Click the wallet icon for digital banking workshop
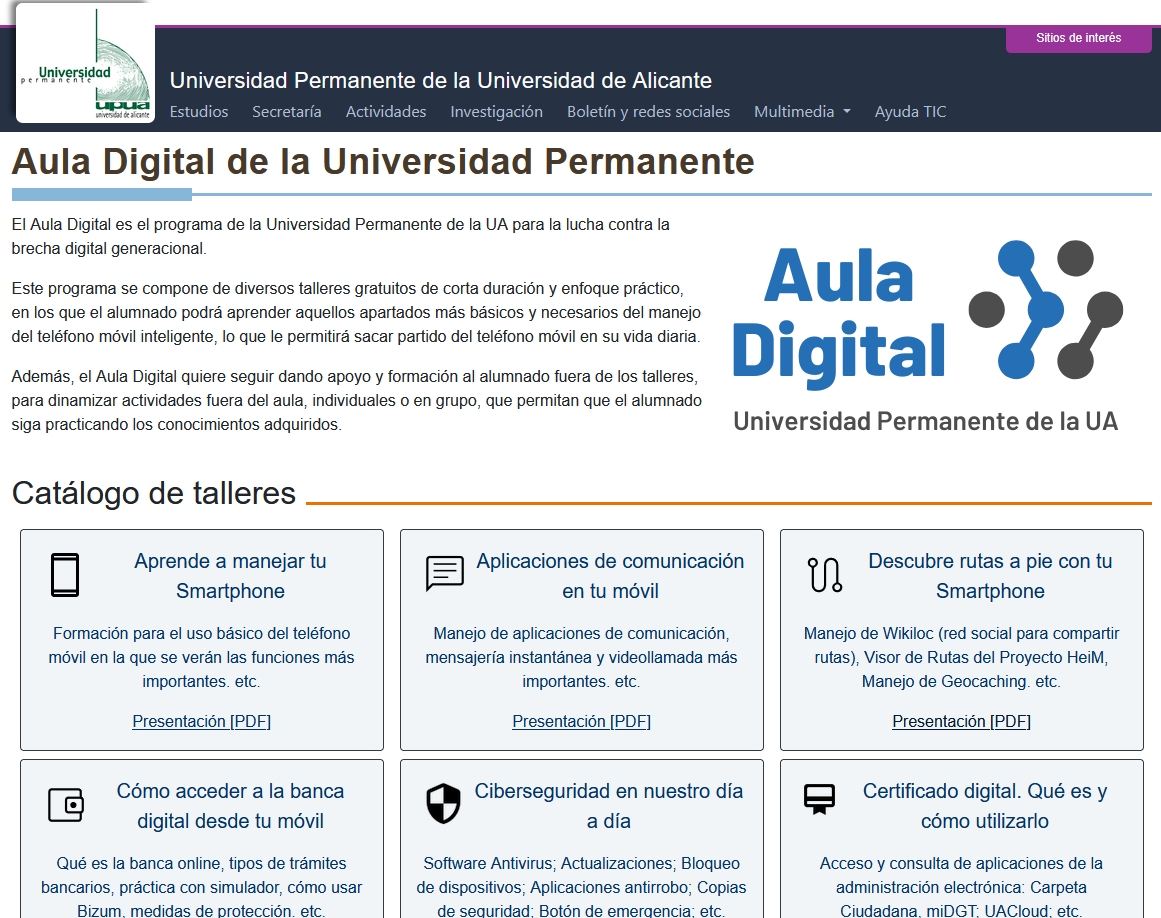The height and width of the screenshot is (918, 1161). tap(66, 805)
